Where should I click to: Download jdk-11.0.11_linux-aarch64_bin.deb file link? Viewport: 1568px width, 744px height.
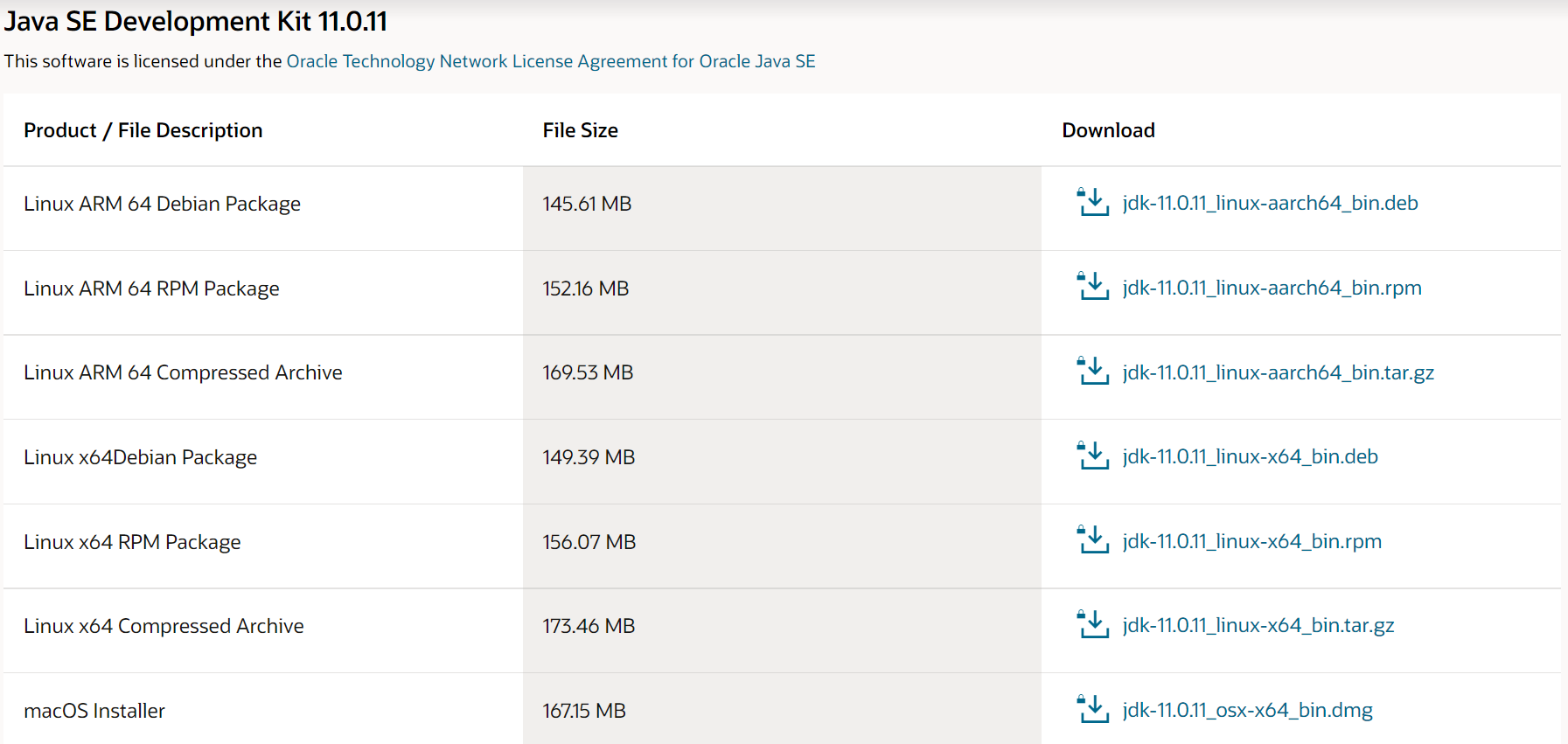point(1271,203)
